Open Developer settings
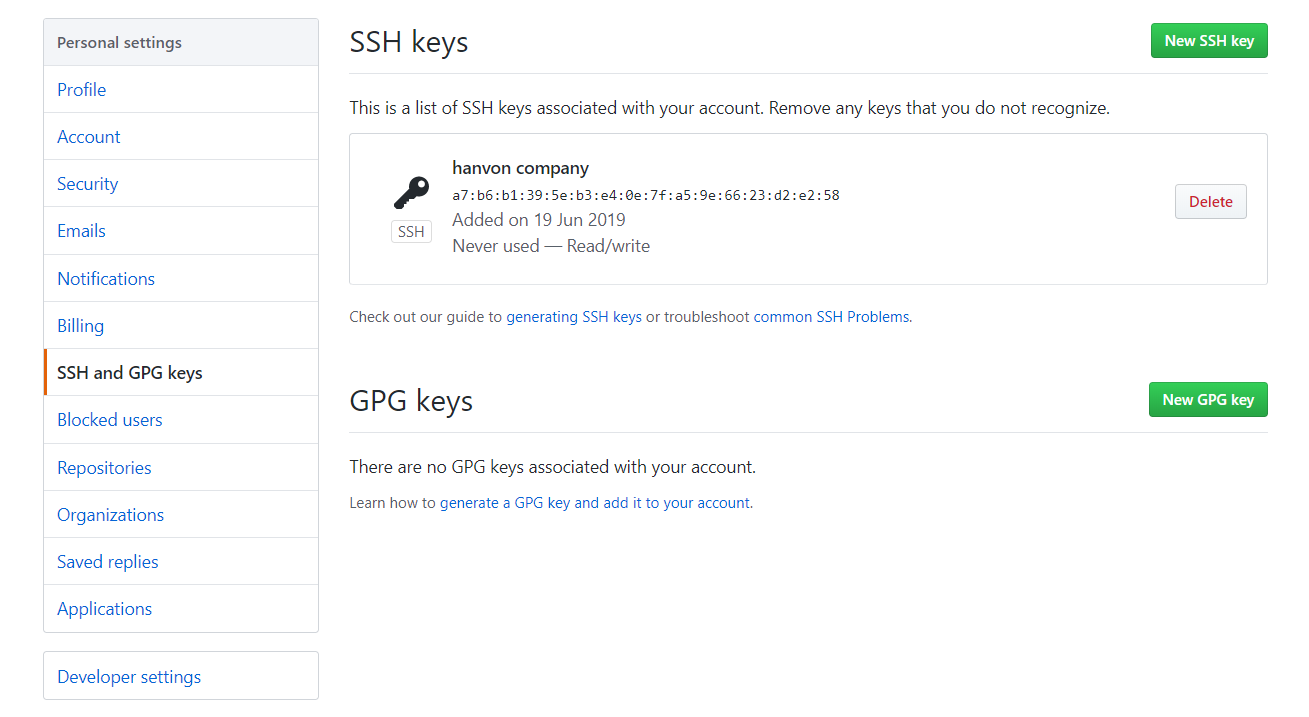The height and width of the screenshot is (717, 1309). (129, 677)
